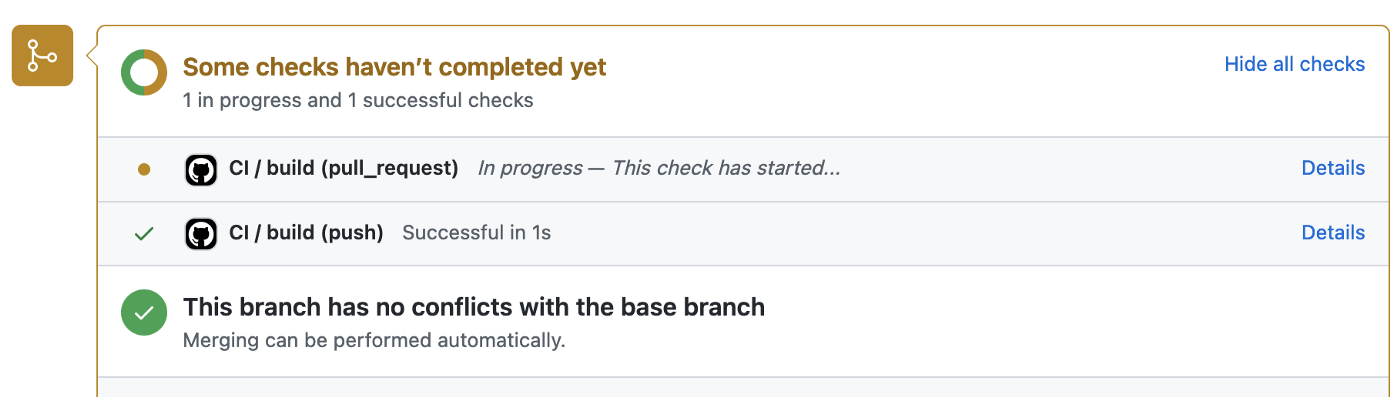This screenshot has width=1400, height=397.
Task: Click the golden git merge badge icon
Action: pyautogui.click(x=42, y=56)
